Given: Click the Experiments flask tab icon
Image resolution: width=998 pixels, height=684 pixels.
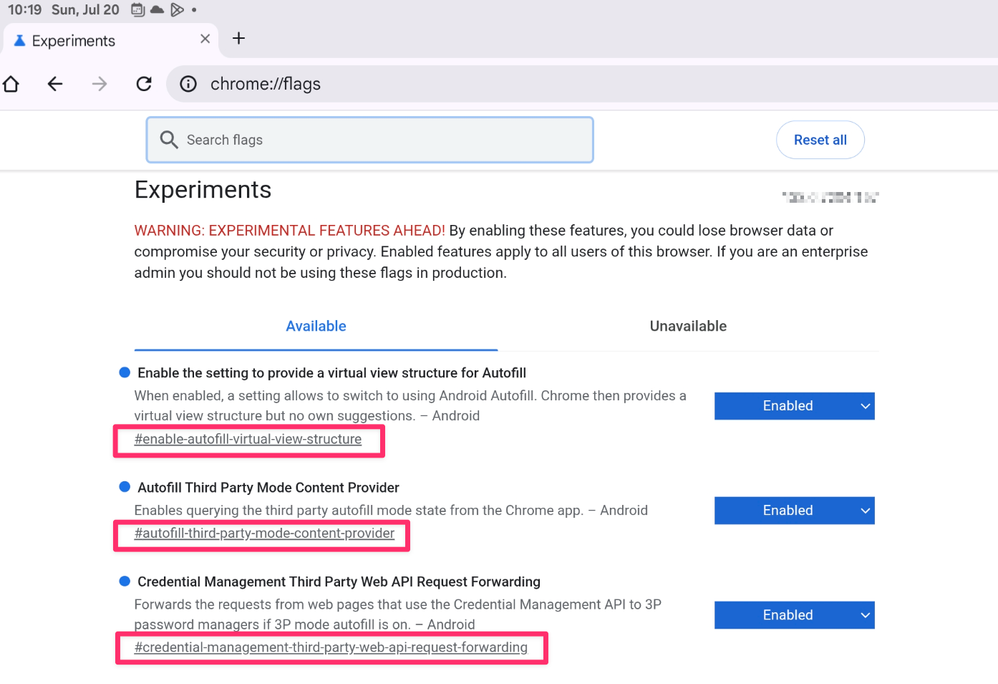Looking at the screenshot, I should click(x=19, y=41).
